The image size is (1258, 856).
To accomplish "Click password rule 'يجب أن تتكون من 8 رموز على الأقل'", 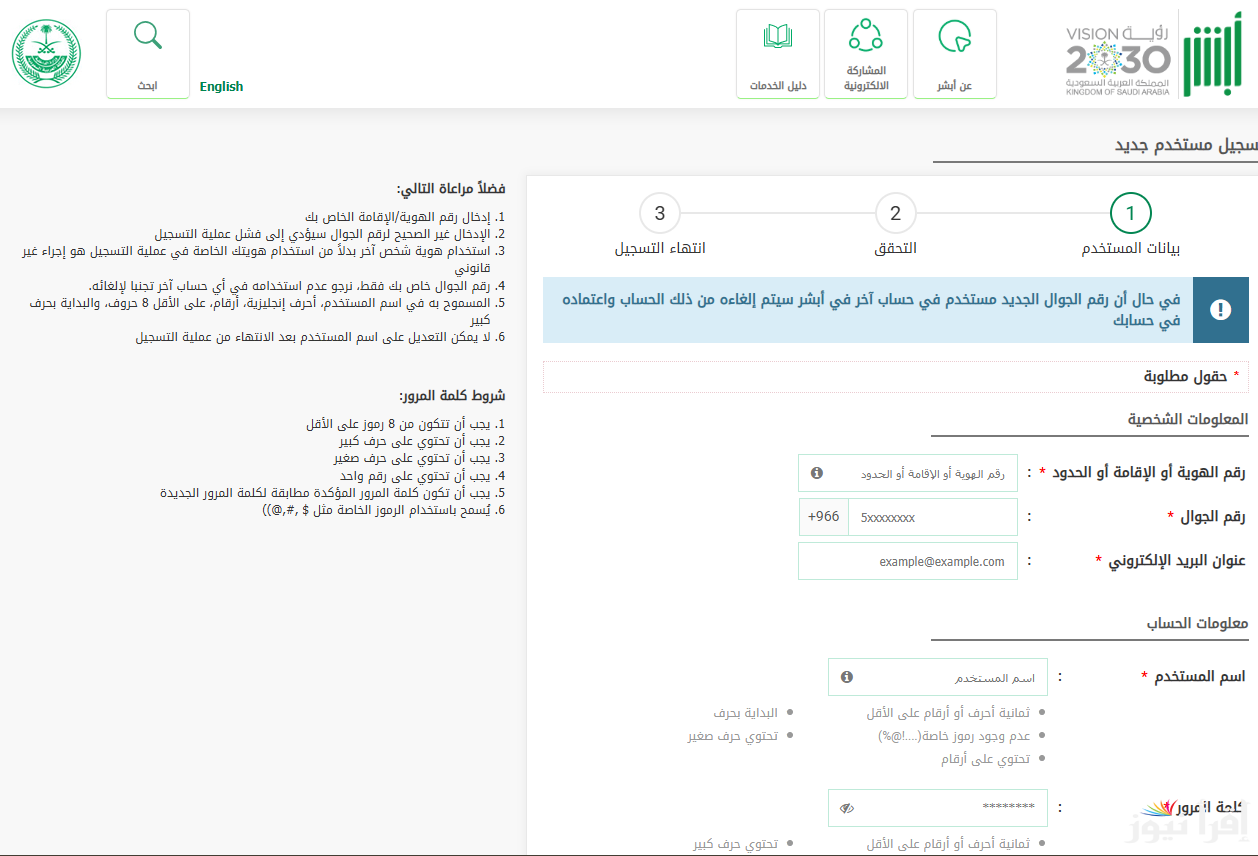I will pyautogui.click(x=406, y=424).
